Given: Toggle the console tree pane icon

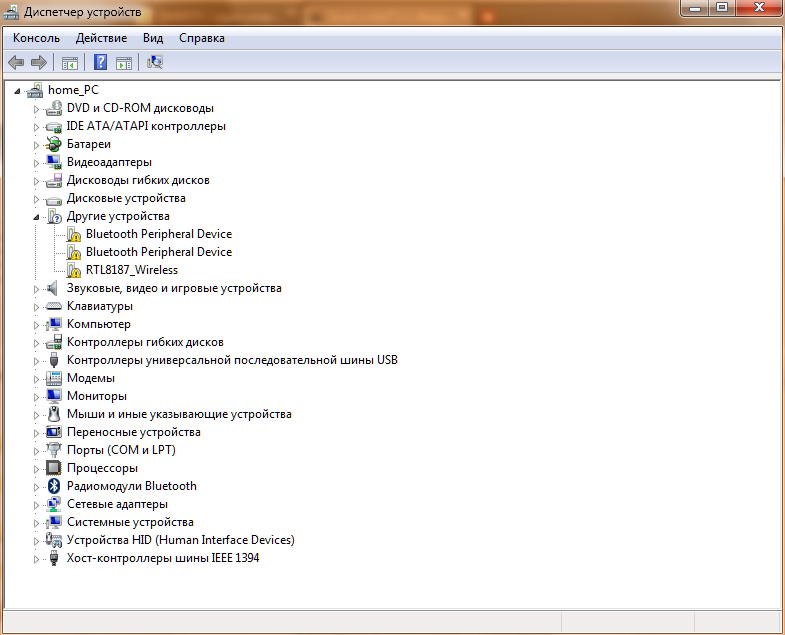Looking at the screenshot, I should [x=70, y=63].
